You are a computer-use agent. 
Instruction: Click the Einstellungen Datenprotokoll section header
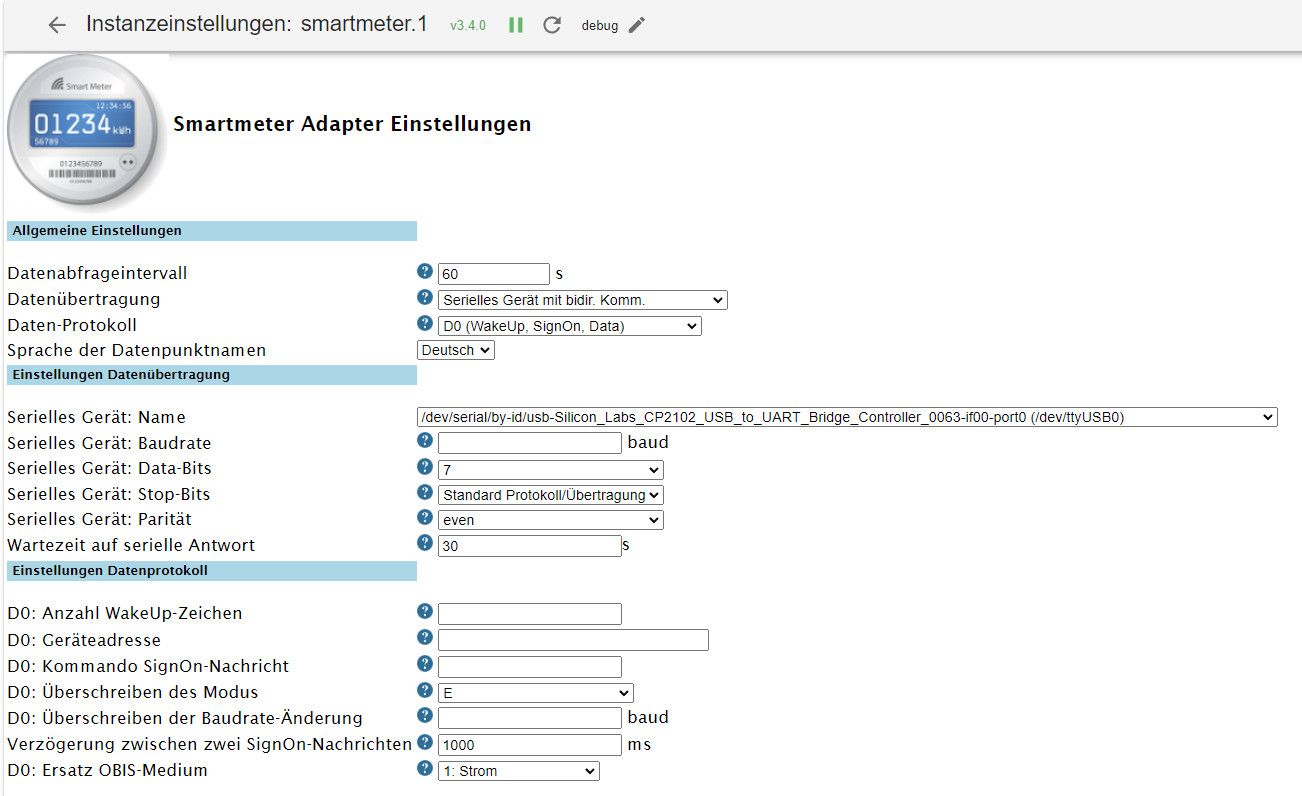point(212,571)
